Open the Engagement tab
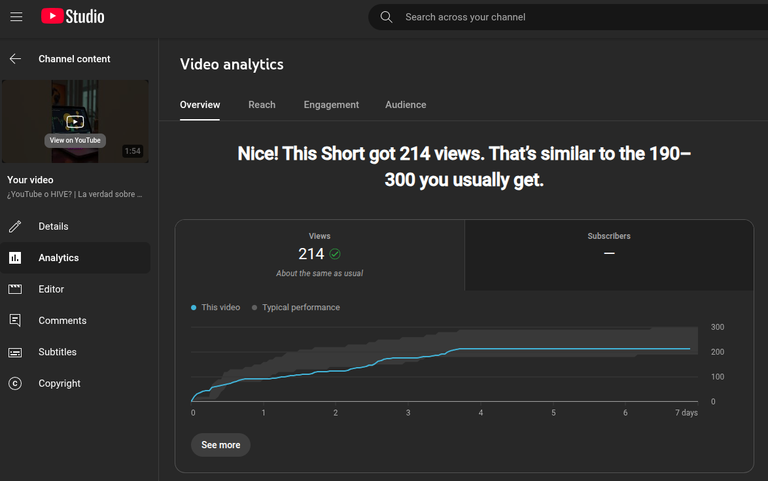The height and width of the screenshot is (481, 768). pos(331,105)
